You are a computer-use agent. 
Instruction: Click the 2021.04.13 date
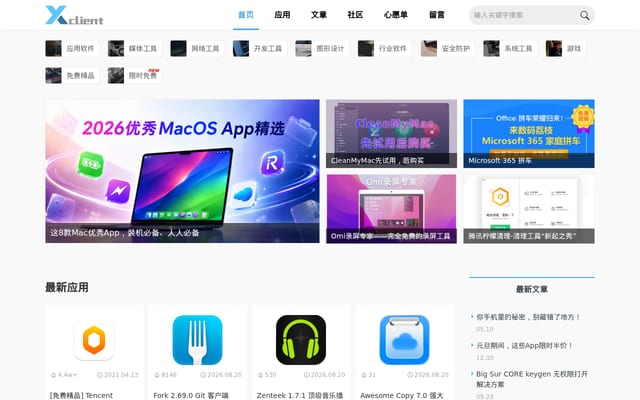pos(118,375)
